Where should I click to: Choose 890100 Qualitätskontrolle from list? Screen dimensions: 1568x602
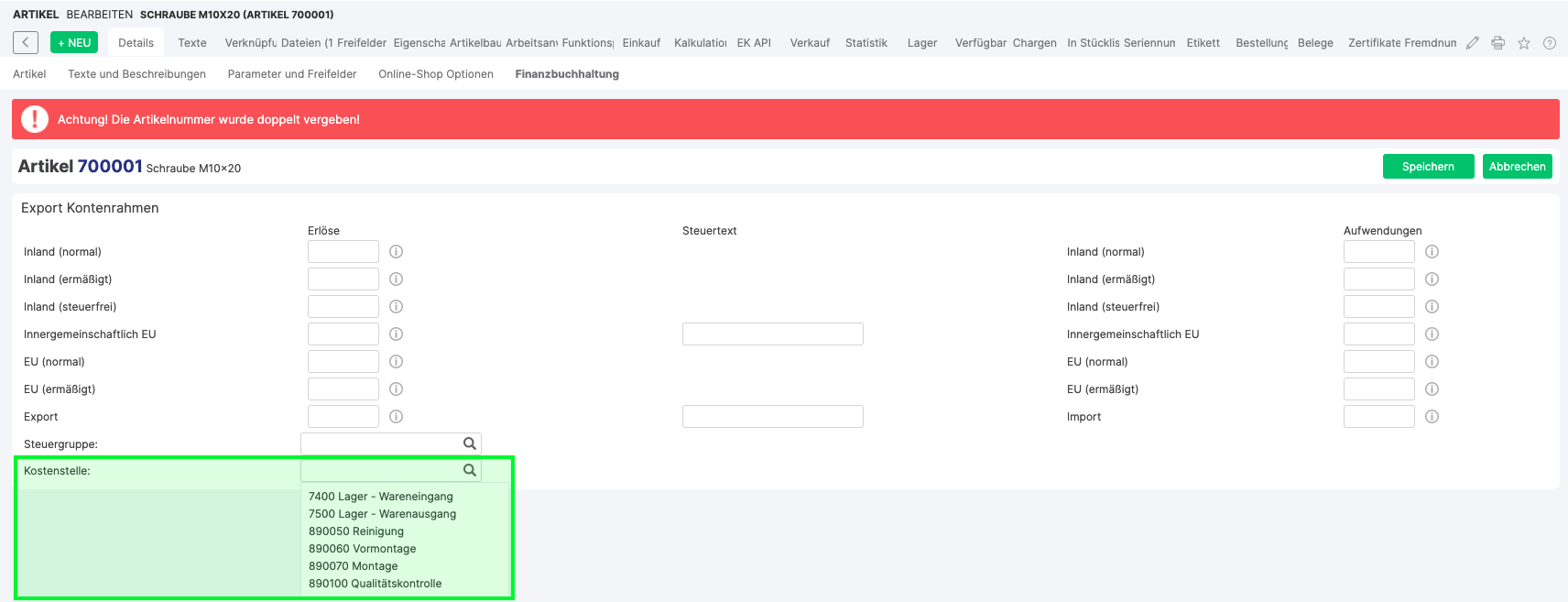point(375,584)
